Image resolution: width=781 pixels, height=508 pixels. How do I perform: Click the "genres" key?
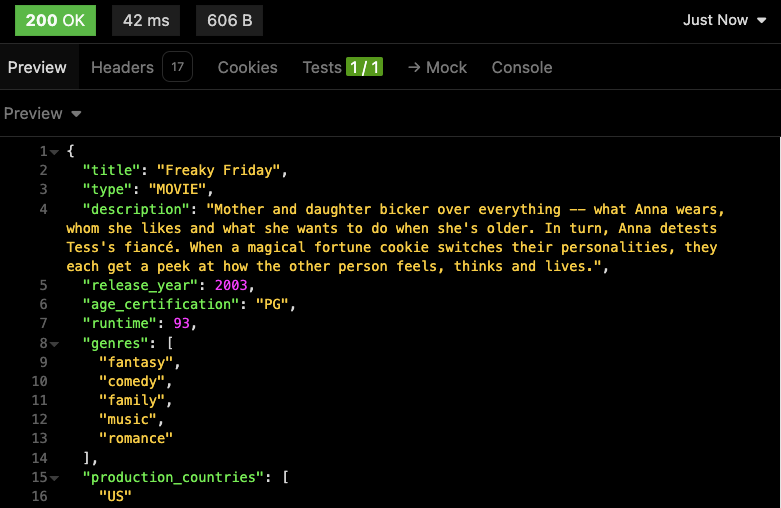(x=116, y=344)
